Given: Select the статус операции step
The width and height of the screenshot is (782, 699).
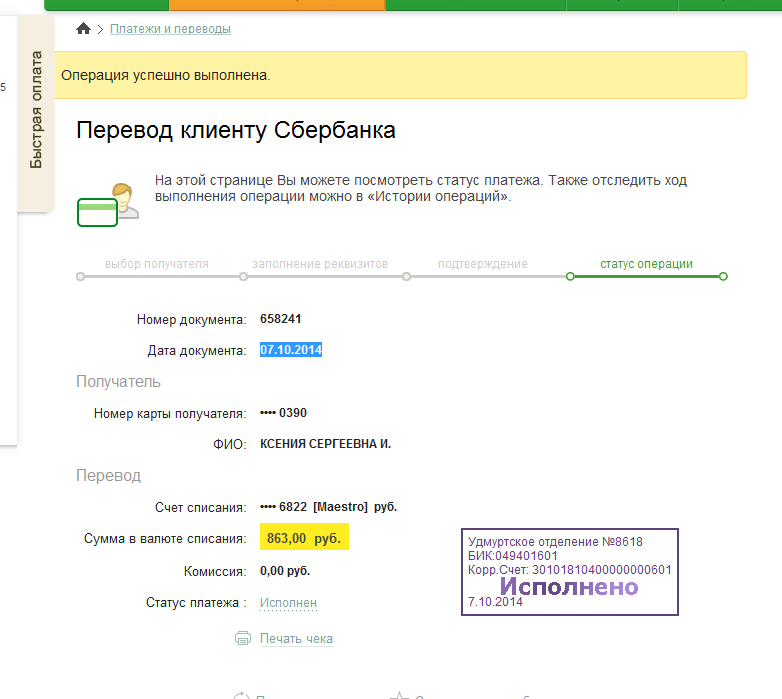Looking at the screenshot, I should pos(646,264).
